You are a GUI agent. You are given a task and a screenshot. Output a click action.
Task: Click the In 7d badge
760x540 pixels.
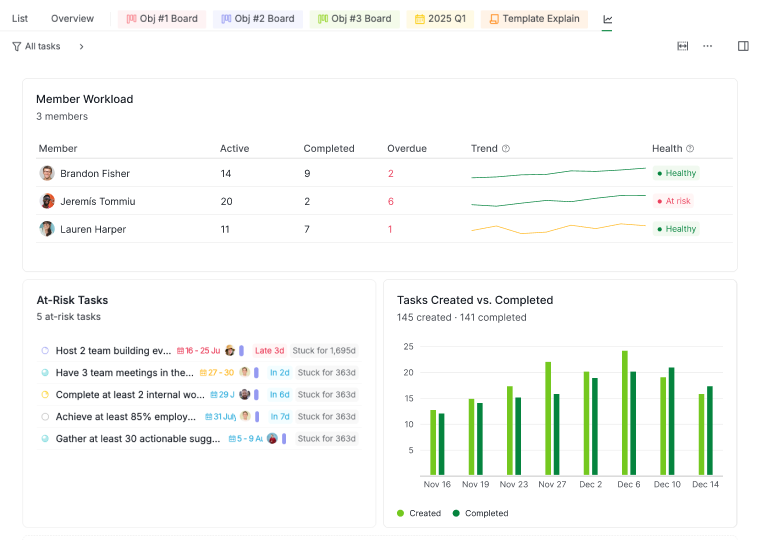coord(280,417)
